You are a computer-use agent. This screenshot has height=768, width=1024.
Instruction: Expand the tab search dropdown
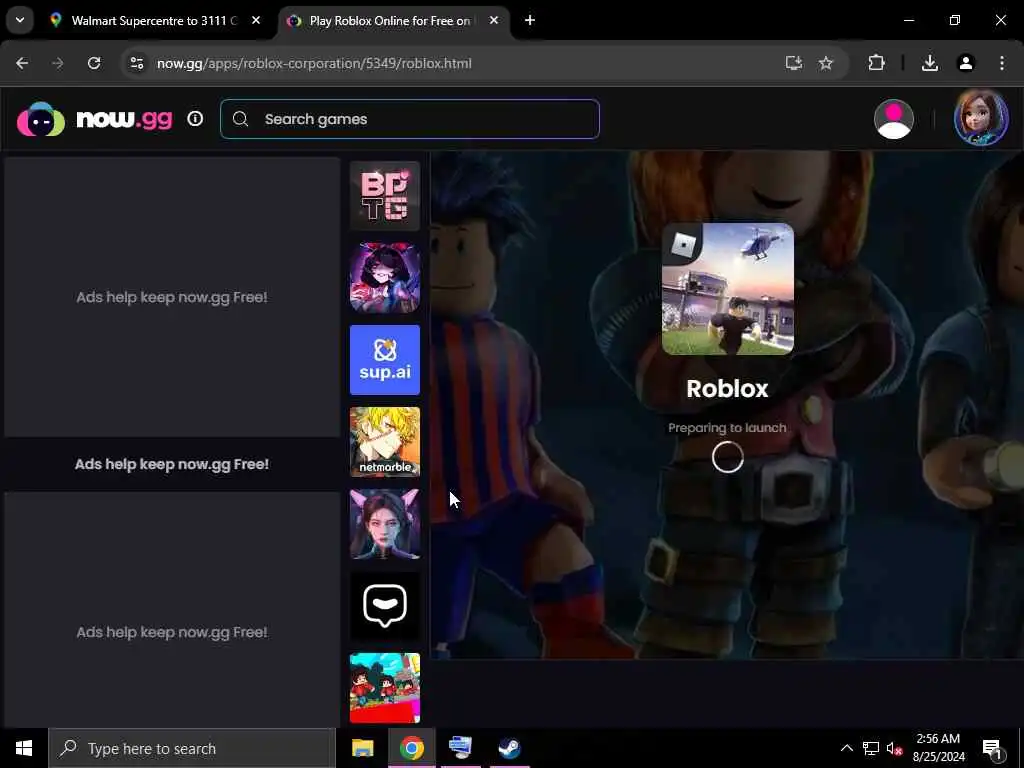(20, 20)
